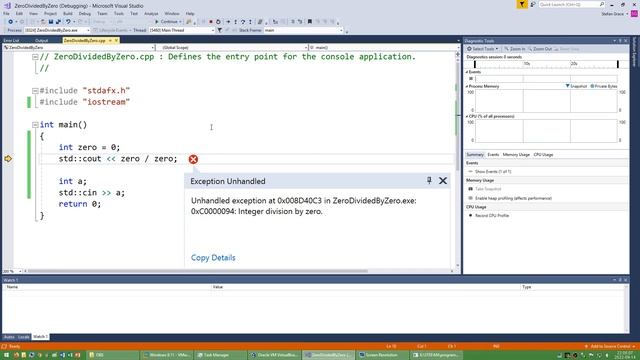Screen dimensions: 640x360
Task: Switch to the Events diagnostics tab
Action: 493,155
